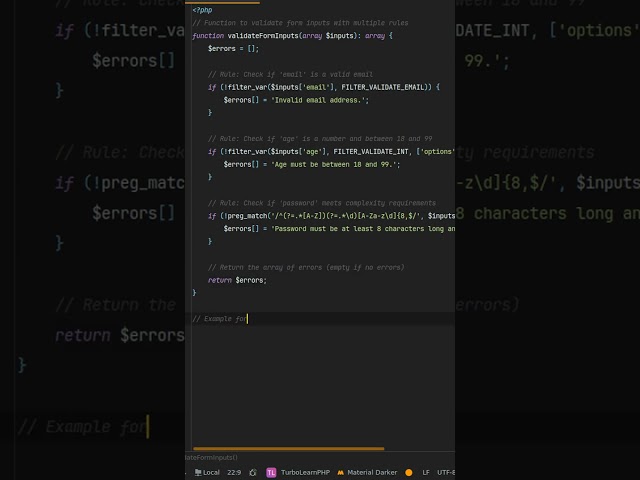
Task: Click the FILTER_VALIDATE_INT constant
Action: coord(371,151)
